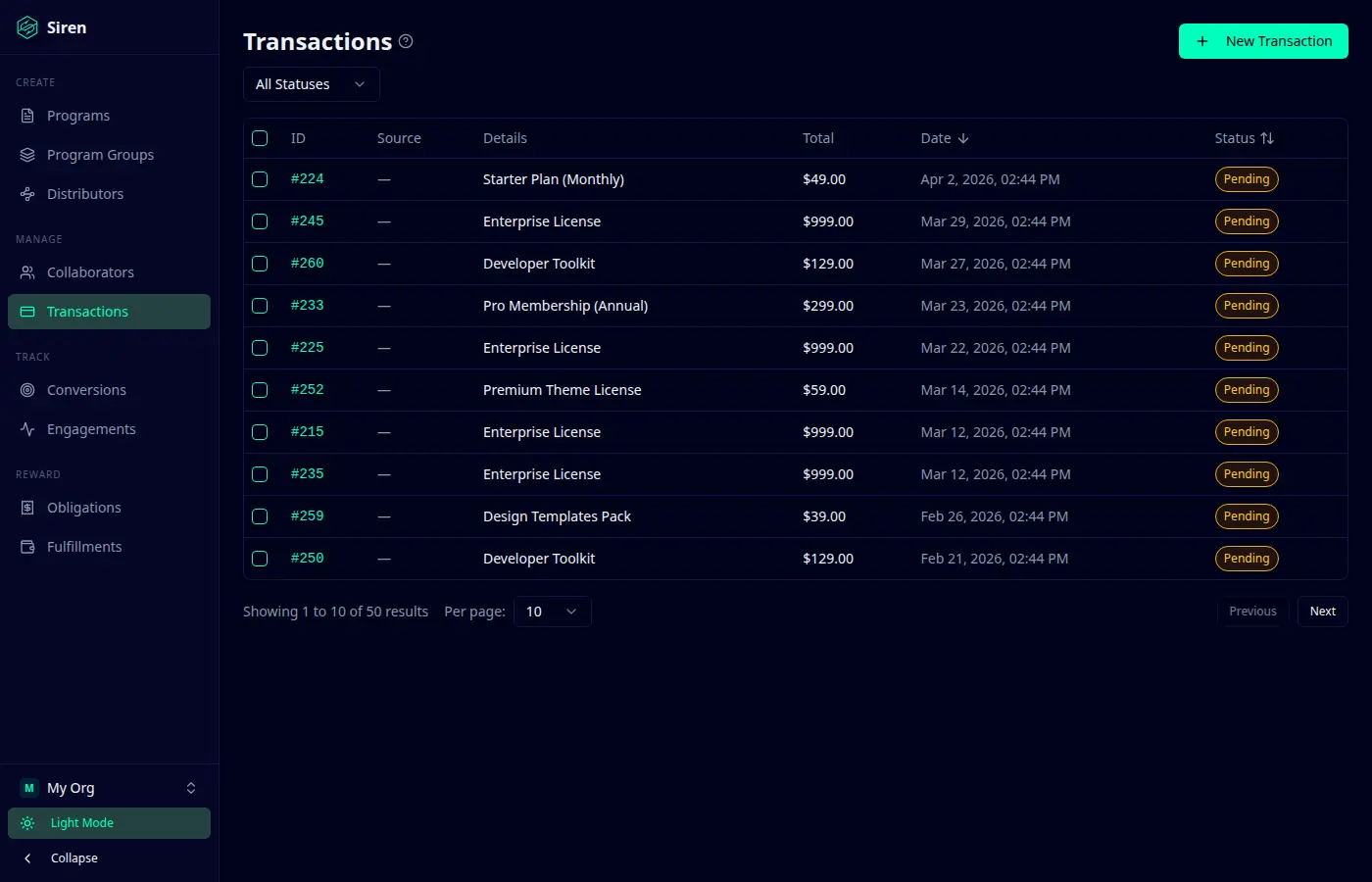The image size is (1372, 882).
Task: Click the Pending badge on row #224
Action: tap(1247, 179)
